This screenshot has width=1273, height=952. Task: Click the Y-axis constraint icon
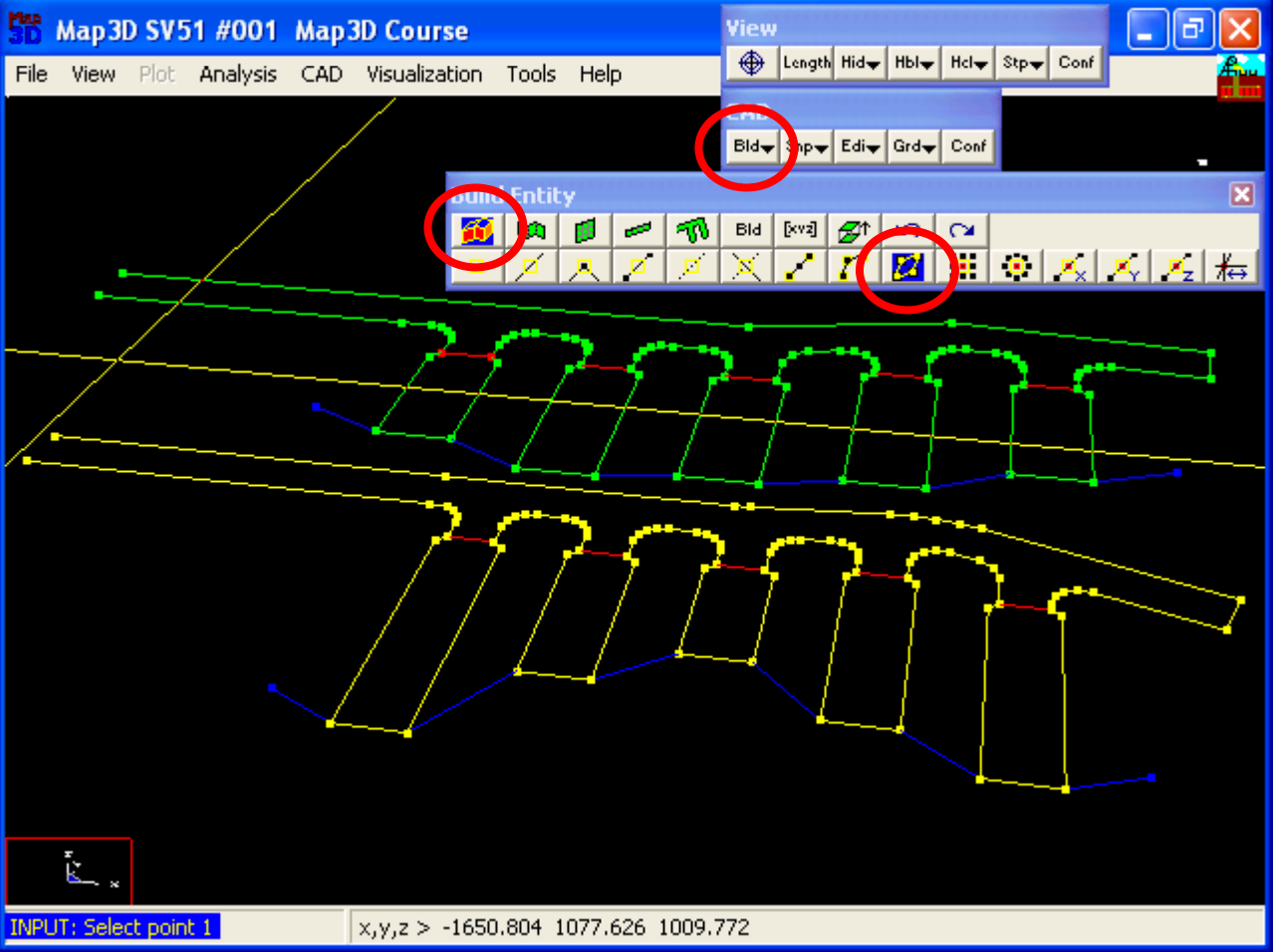(x=1123, y=266)
